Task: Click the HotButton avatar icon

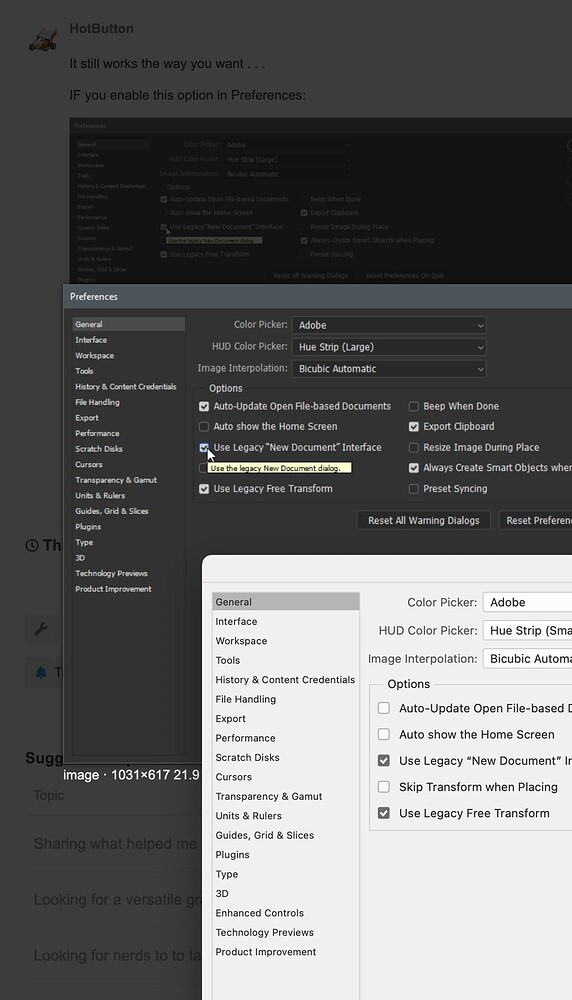Action: pos(43,38)
